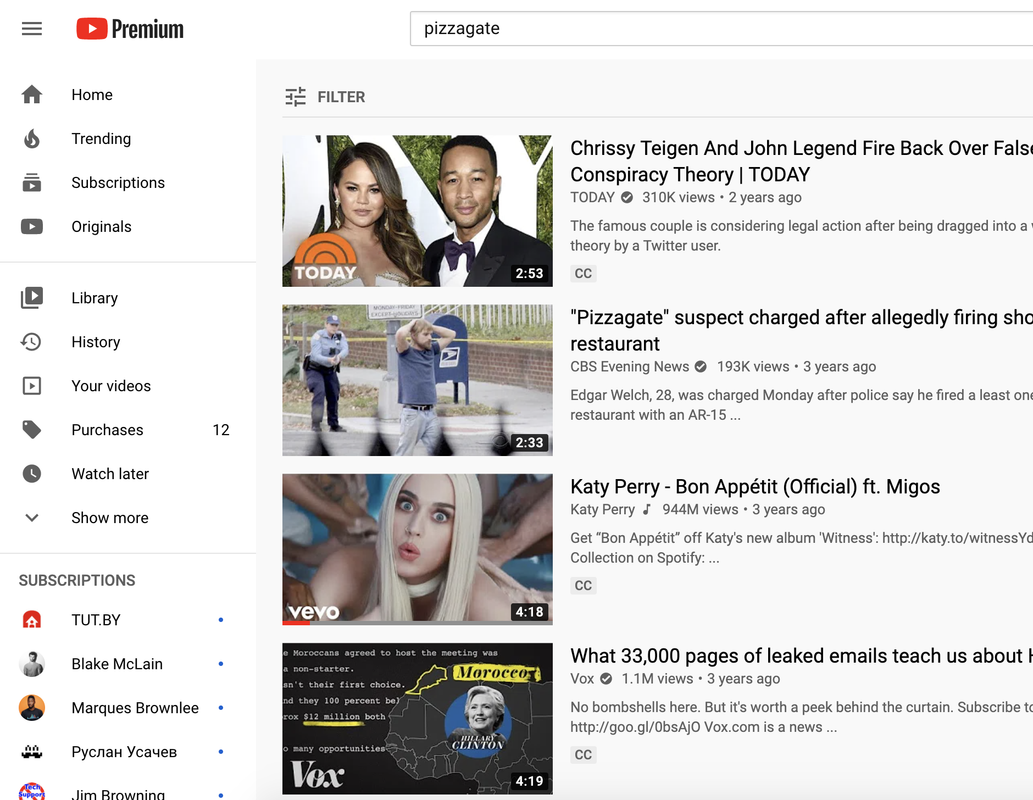Screen dimensions: 1033x800
Task: Click the Katy Perry vevo thumbnail
Action: 417,549
